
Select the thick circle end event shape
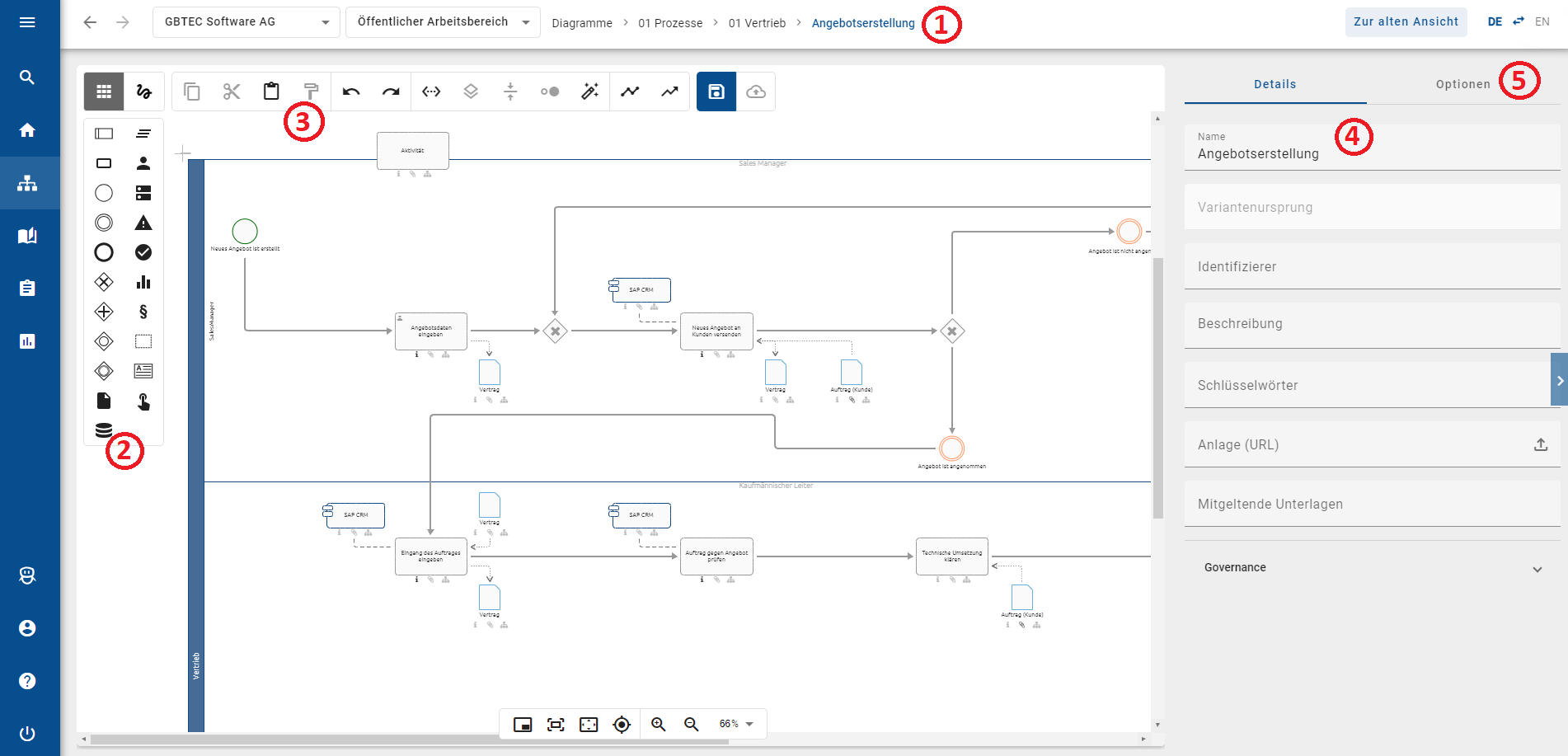point(104,252)
